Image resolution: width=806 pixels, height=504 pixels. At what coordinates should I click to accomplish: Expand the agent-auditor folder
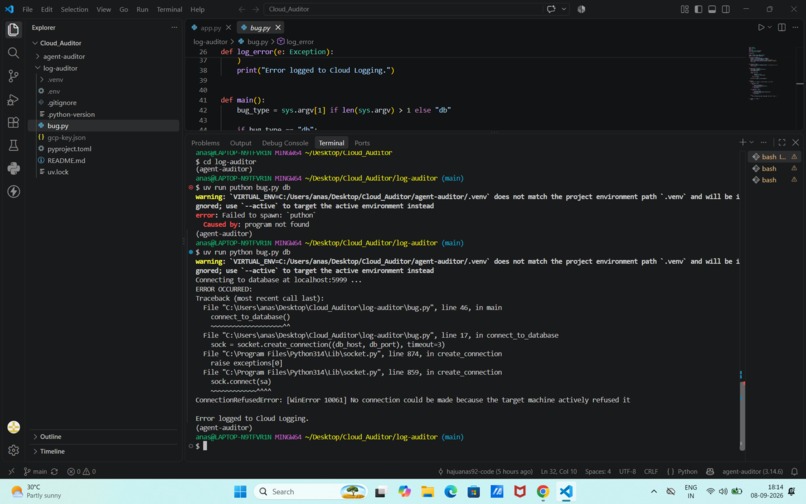coord(38,57)
